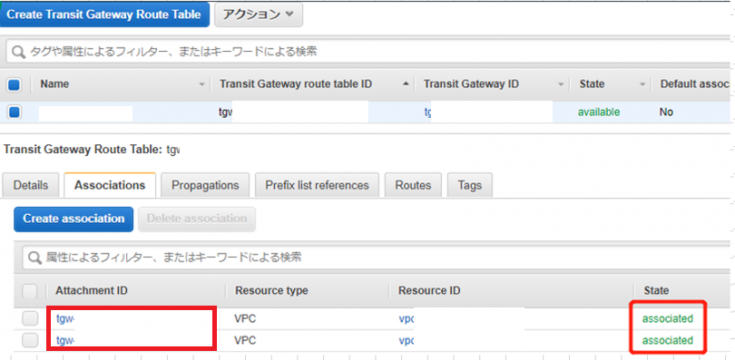Click the Create association button
The image size is (735, 360).
74,219
